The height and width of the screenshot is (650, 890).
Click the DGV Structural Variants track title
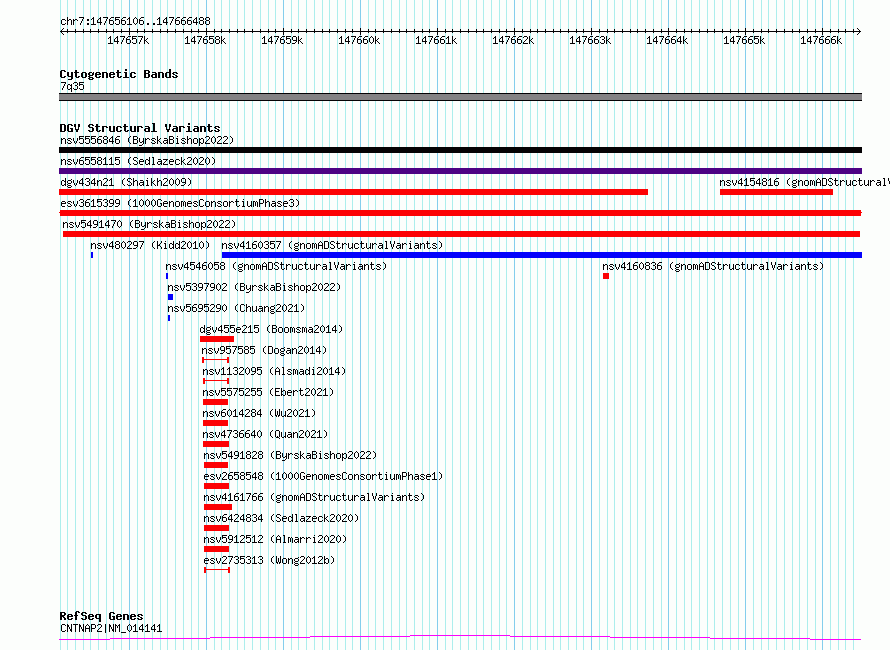coord(139,128)
